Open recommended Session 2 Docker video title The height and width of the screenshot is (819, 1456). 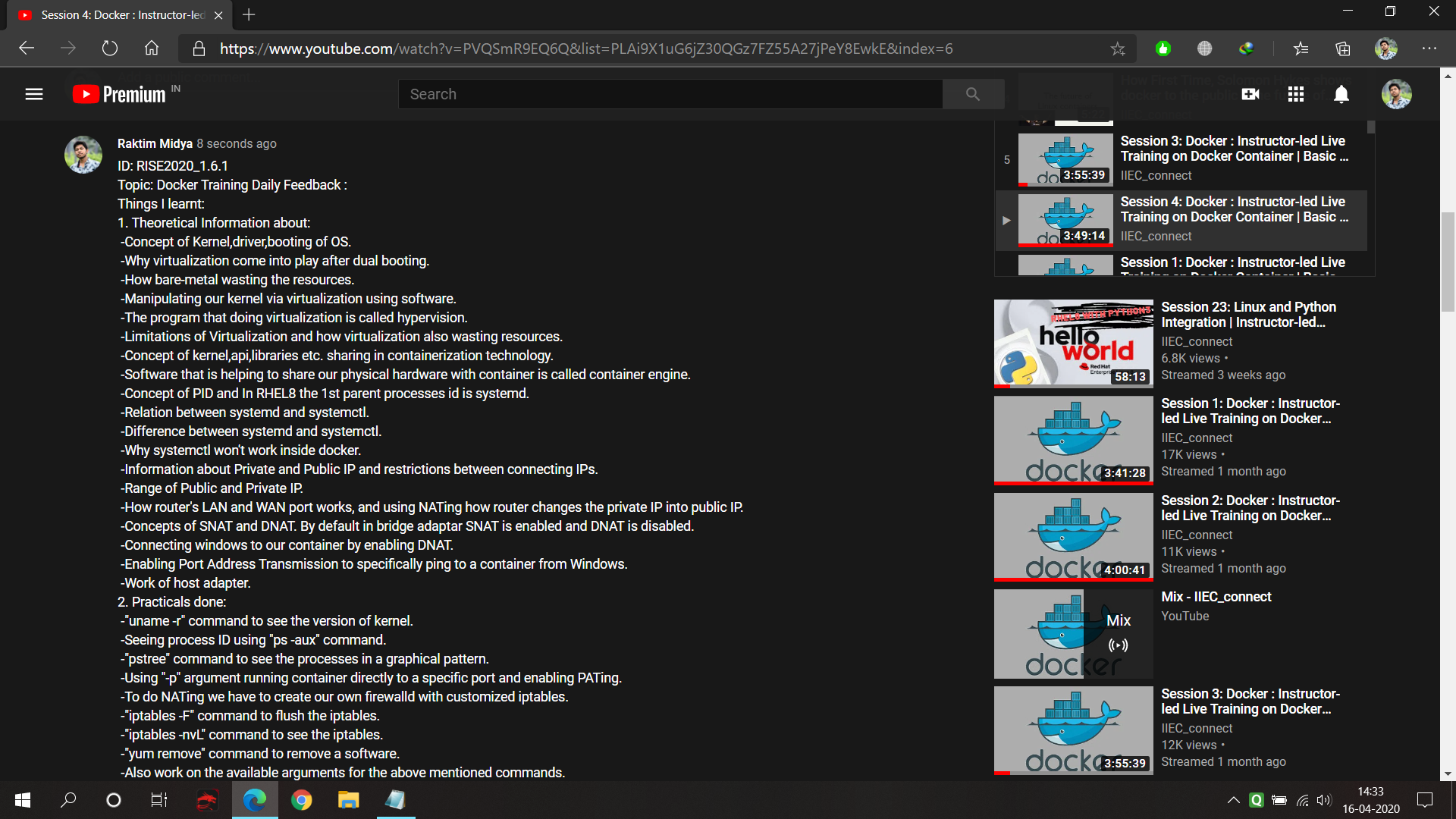coord(1250,508)
